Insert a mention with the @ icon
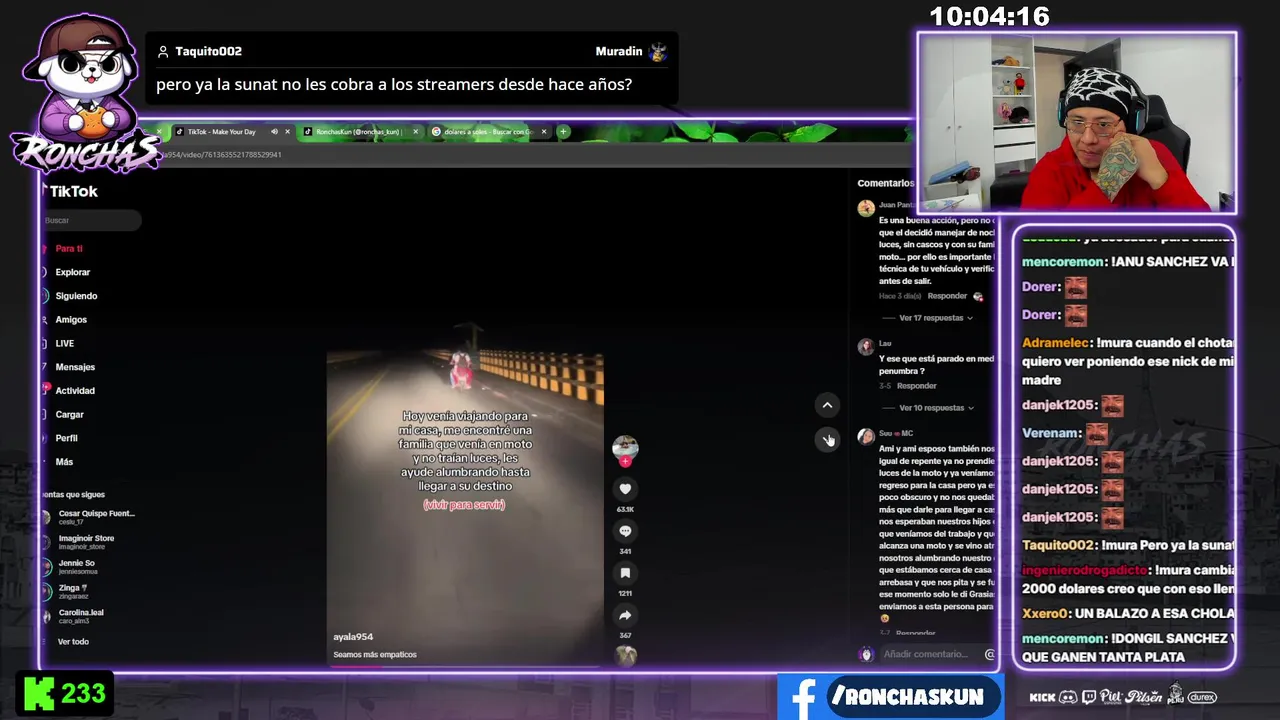This screenshot has height=720, width=1280. pos(990,654)
